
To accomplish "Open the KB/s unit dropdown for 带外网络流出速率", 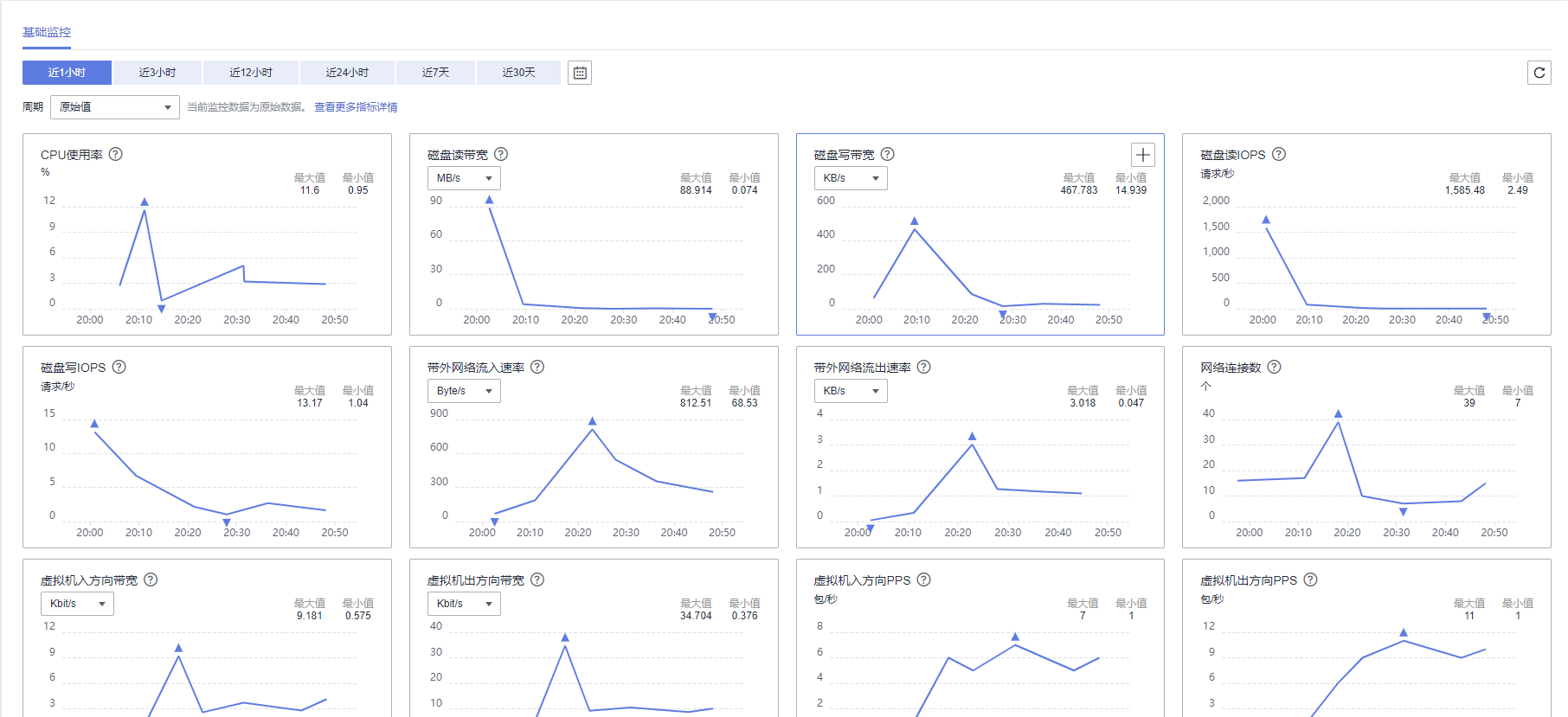I will (x=851, y=391).
